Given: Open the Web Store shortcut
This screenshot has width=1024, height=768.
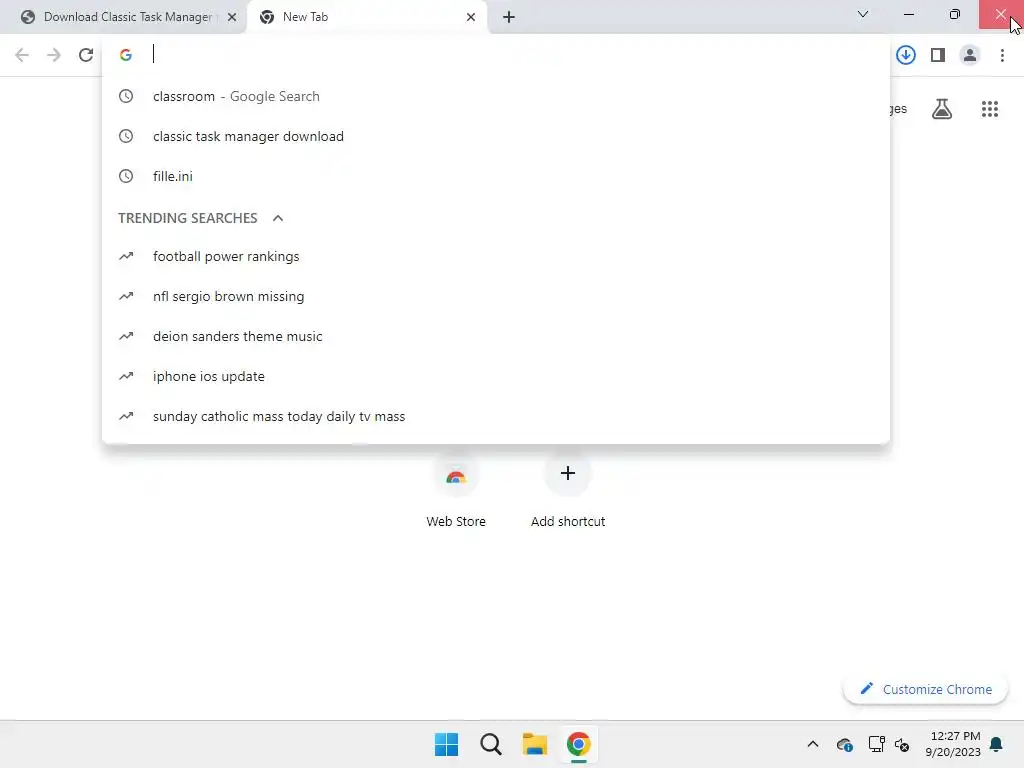Looking at the screenshot, I should pos(456,492).
